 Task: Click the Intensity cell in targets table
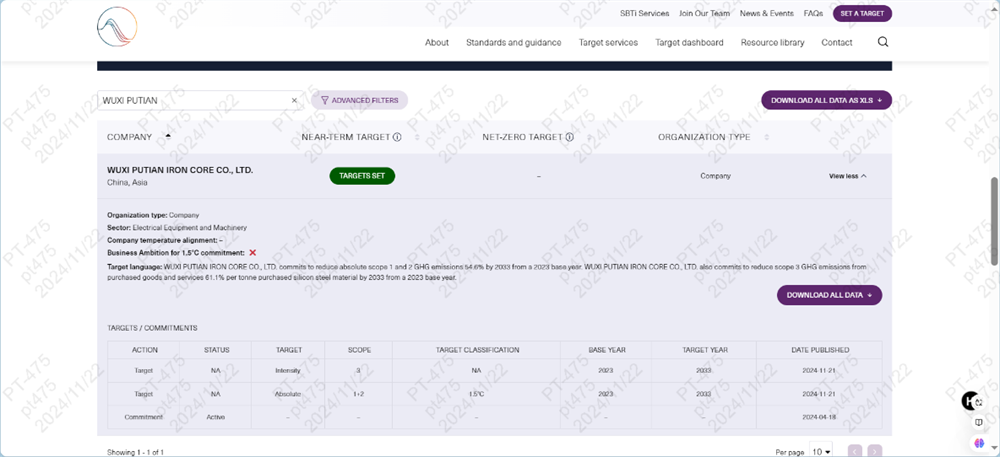288,370
